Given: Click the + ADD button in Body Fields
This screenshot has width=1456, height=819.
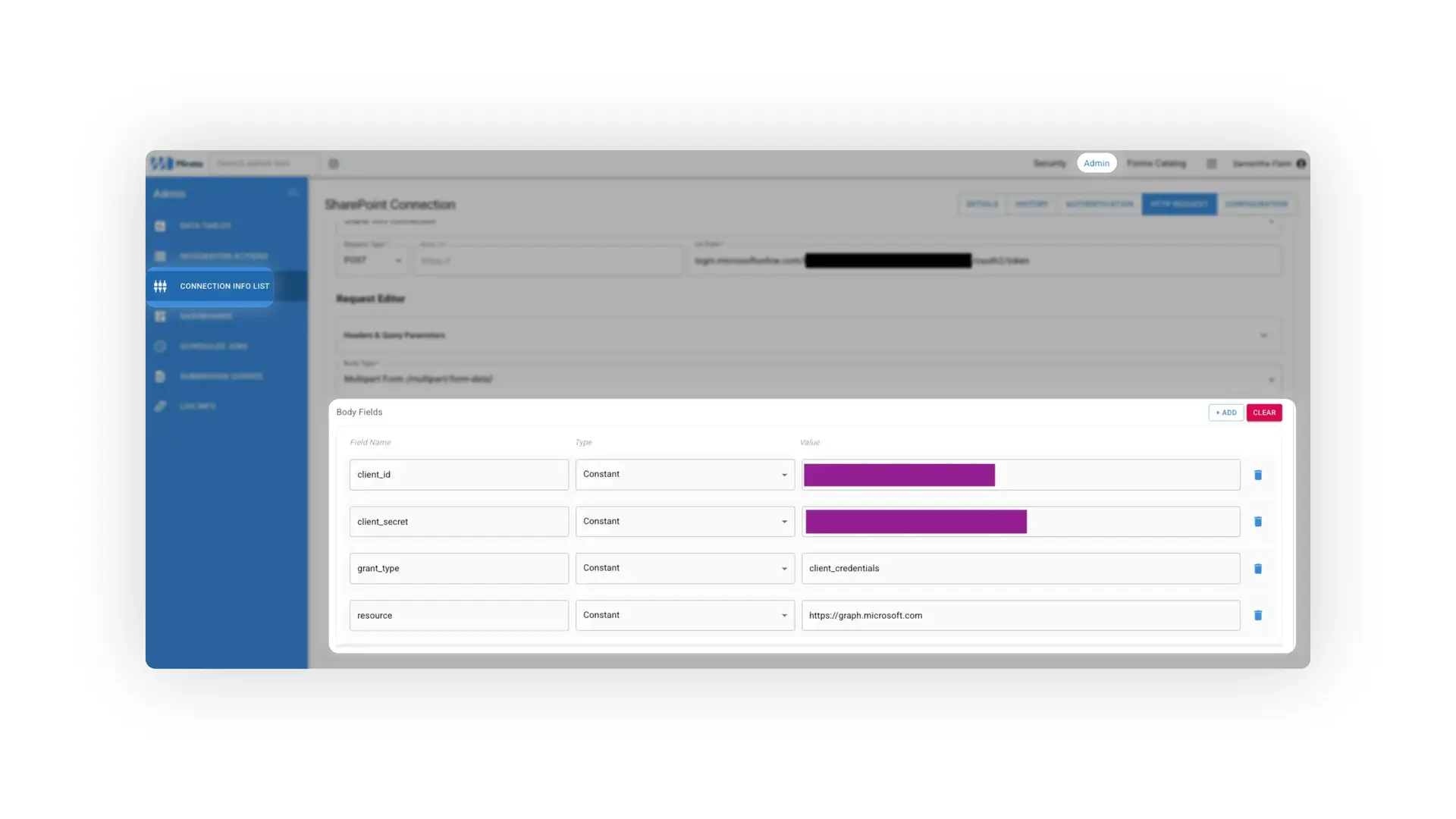Looking at the screenshot, I should click(1225, 413).
